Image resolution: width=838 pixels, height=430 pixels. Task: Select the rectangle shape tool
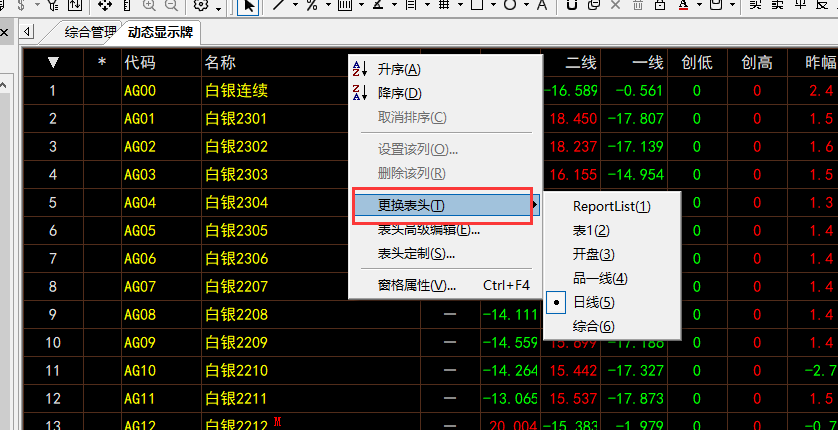[x=477, y=5]
